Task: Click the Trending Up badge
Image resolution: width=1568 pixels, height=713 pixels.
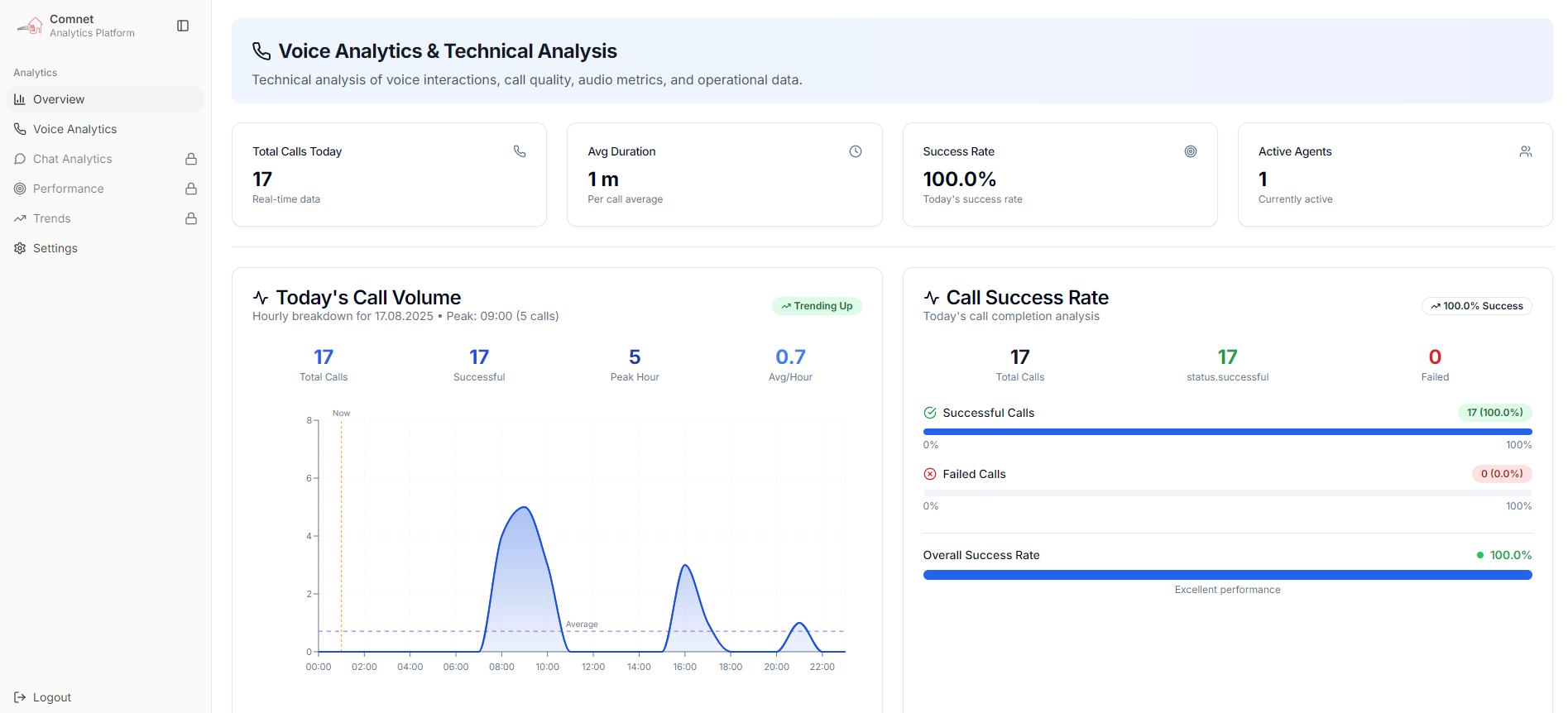Action: pos(817,306)
